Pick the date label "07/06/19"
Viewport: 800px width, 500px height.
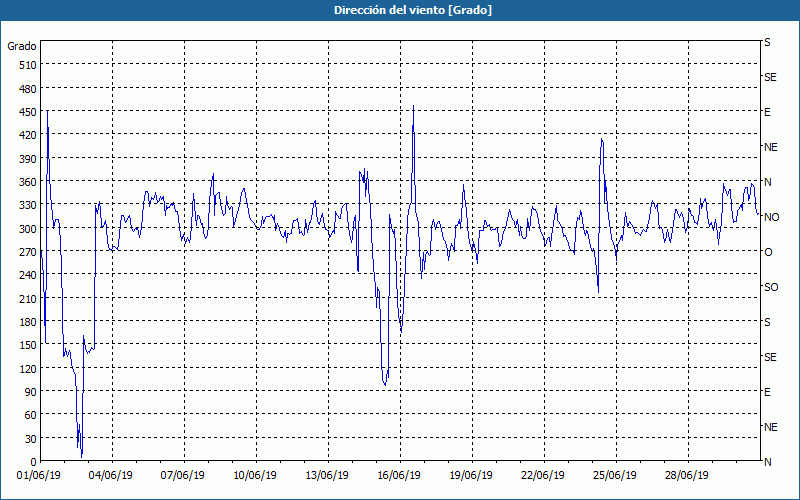tap(183, 476)
